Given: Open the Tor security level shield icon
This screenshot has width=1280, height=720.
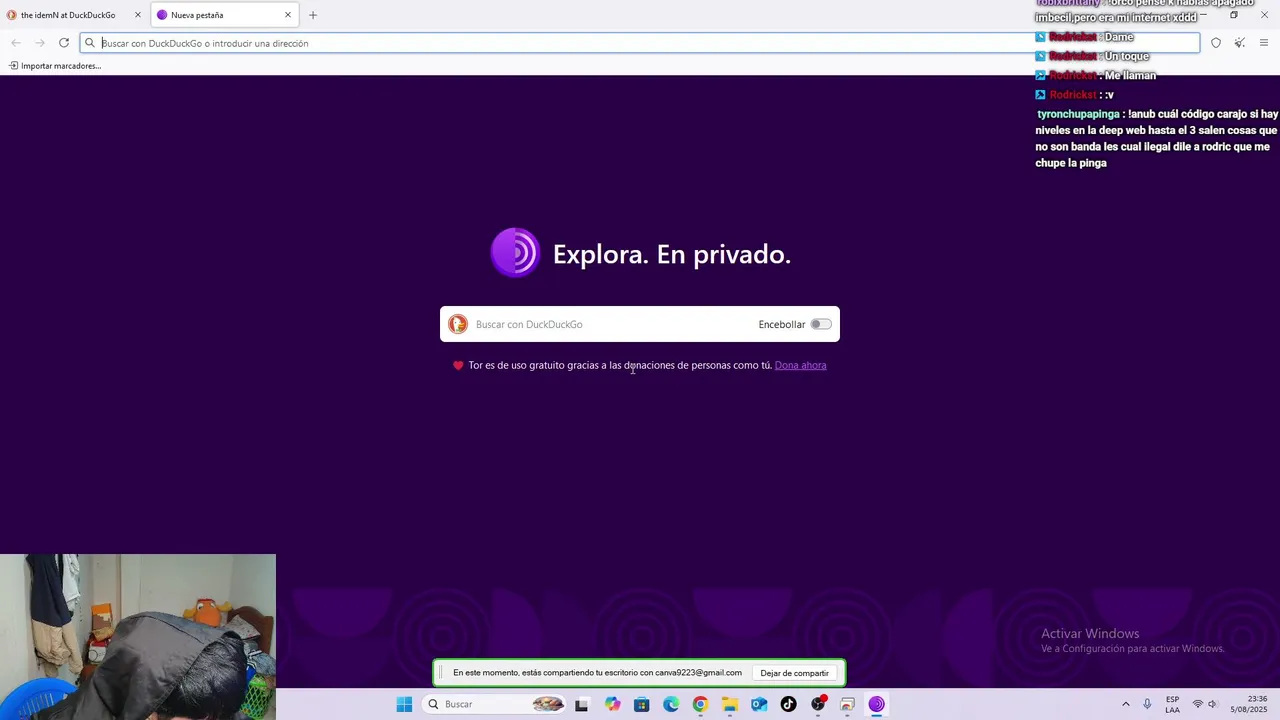Looking at the screenshot, I should point(1216,43).
